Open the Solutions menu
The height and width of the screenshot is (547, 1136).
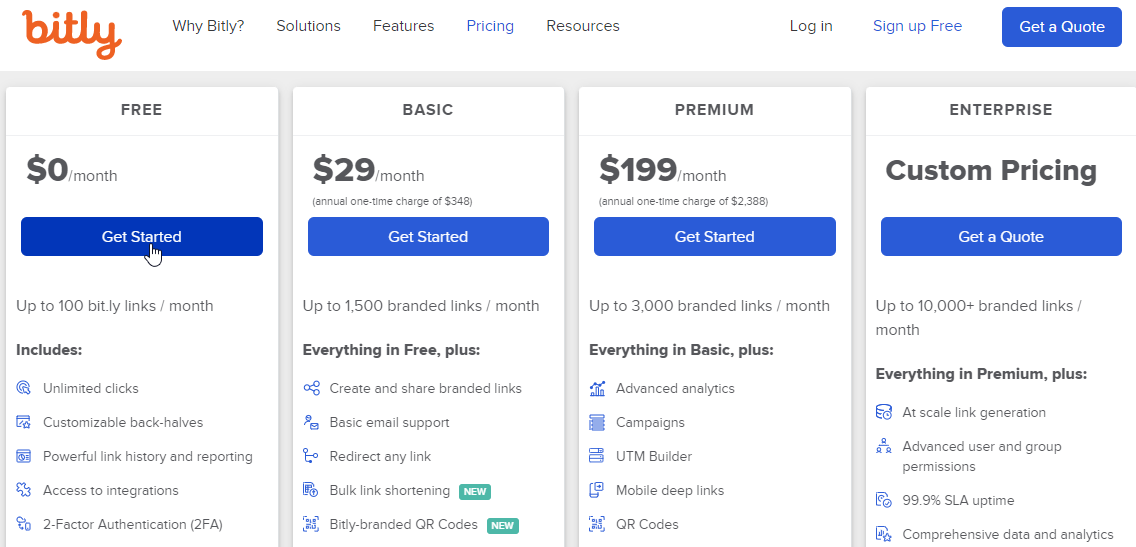[x=309, y=26]
